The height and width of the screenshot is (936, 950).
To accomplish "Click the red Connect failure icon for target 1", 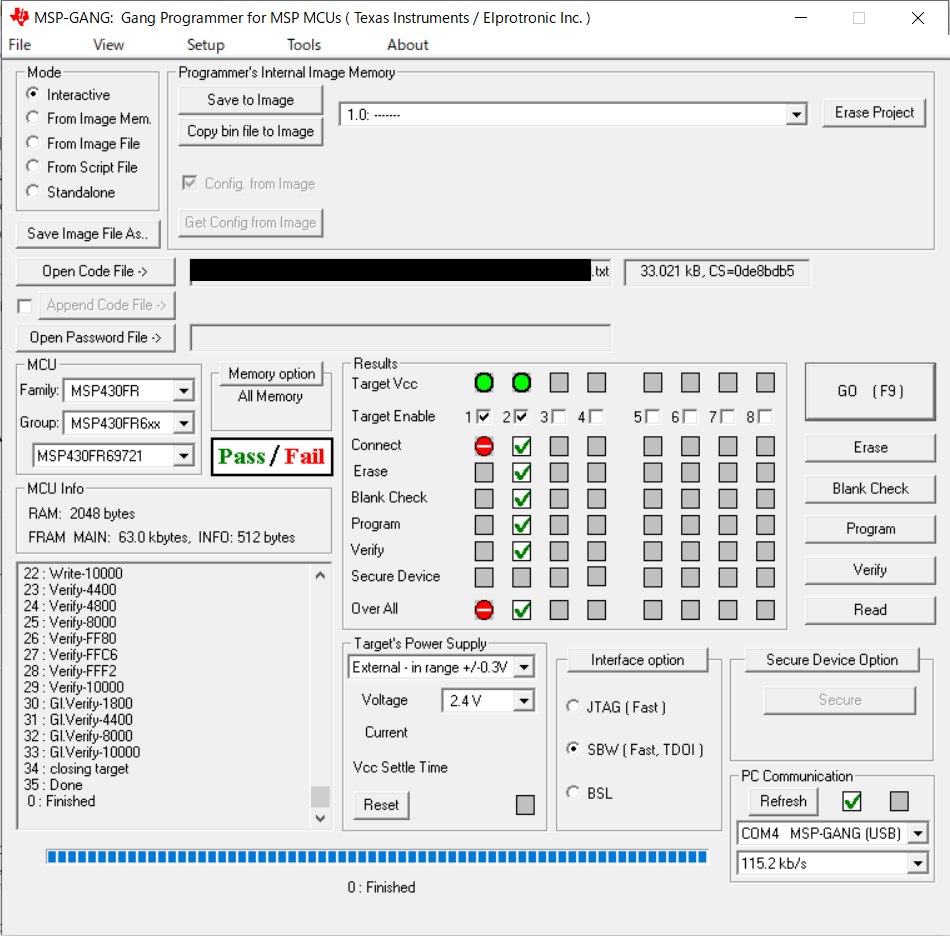I will tap(483, 446).
